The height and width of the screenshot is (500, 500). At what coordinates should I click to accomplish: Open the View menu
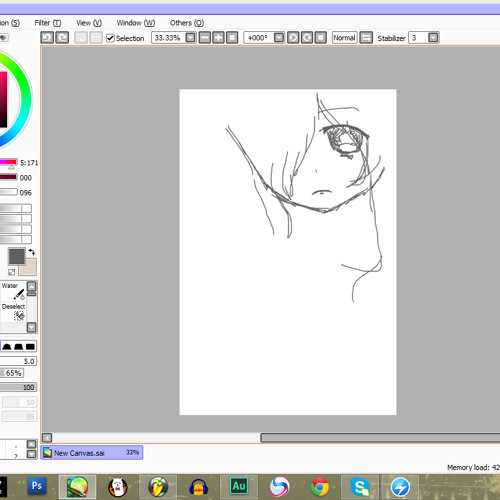[89, 23]
